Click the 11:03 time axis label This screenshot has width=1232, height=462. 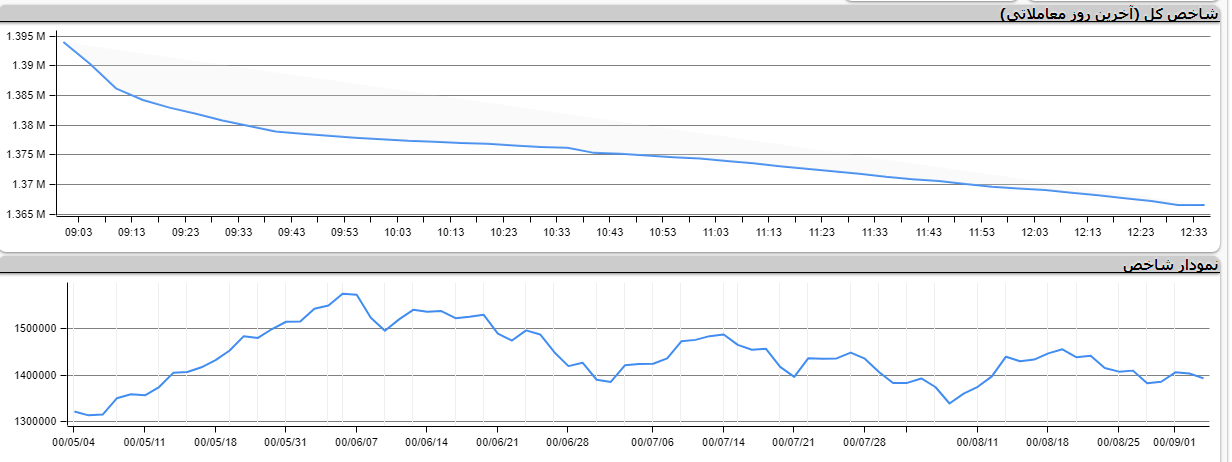coord(716,232)
